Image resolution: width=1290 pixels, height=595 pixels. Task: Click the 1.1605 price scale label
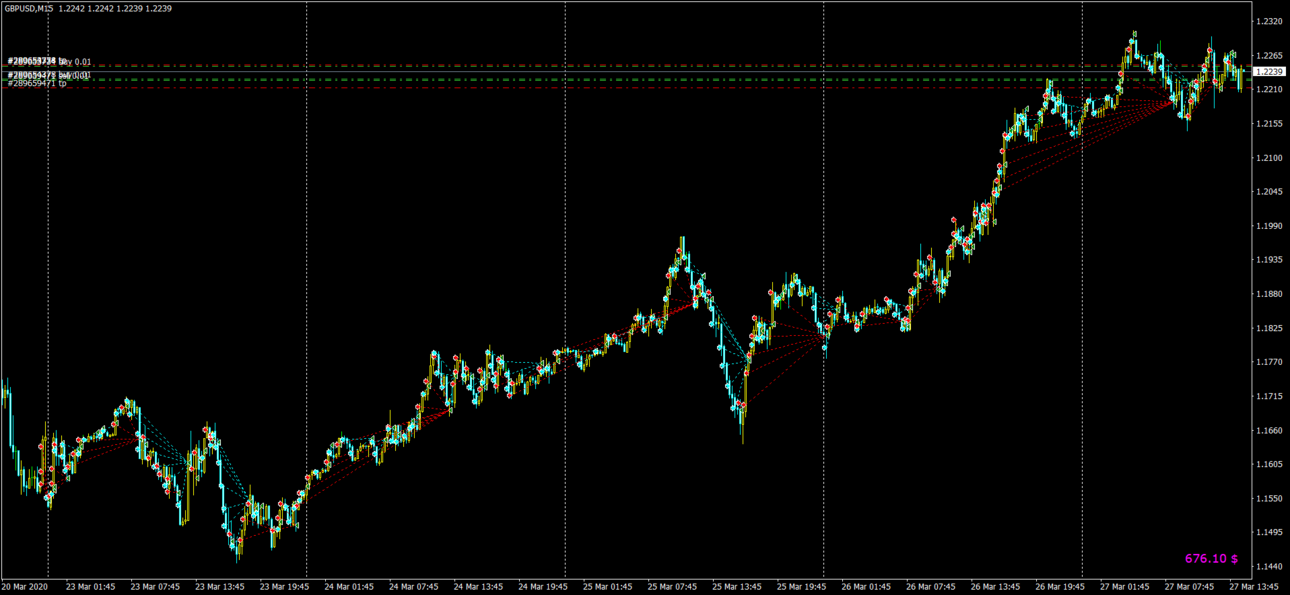click(x=1269, y=465)
